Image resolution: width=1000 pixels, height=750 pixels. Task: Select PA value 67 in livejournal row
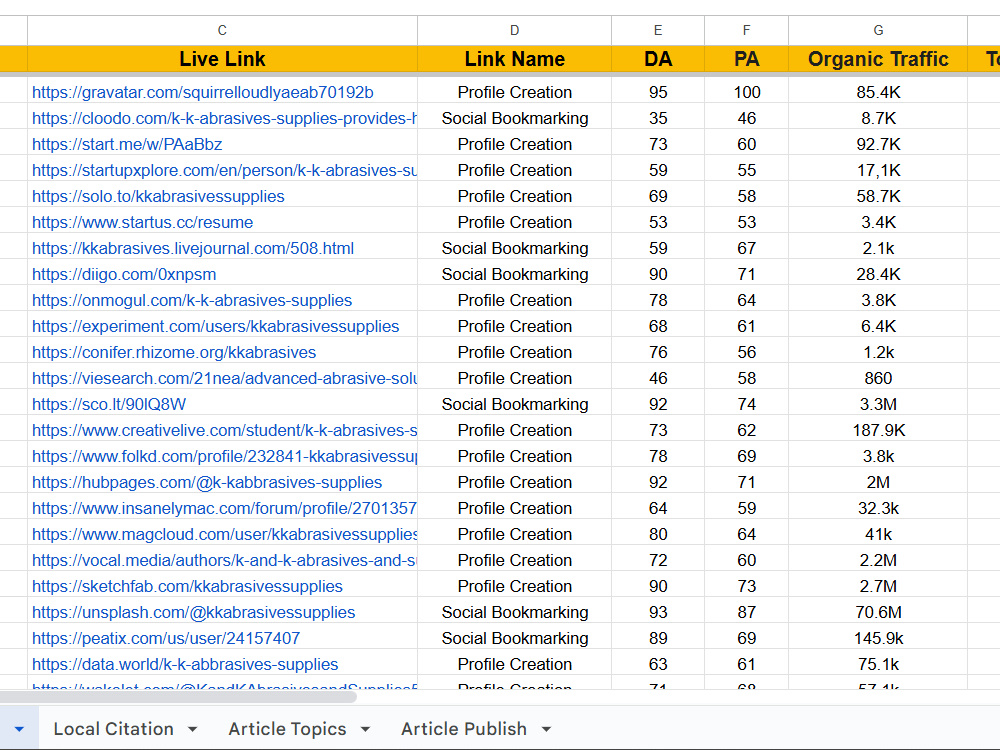[x=746, y=249]
